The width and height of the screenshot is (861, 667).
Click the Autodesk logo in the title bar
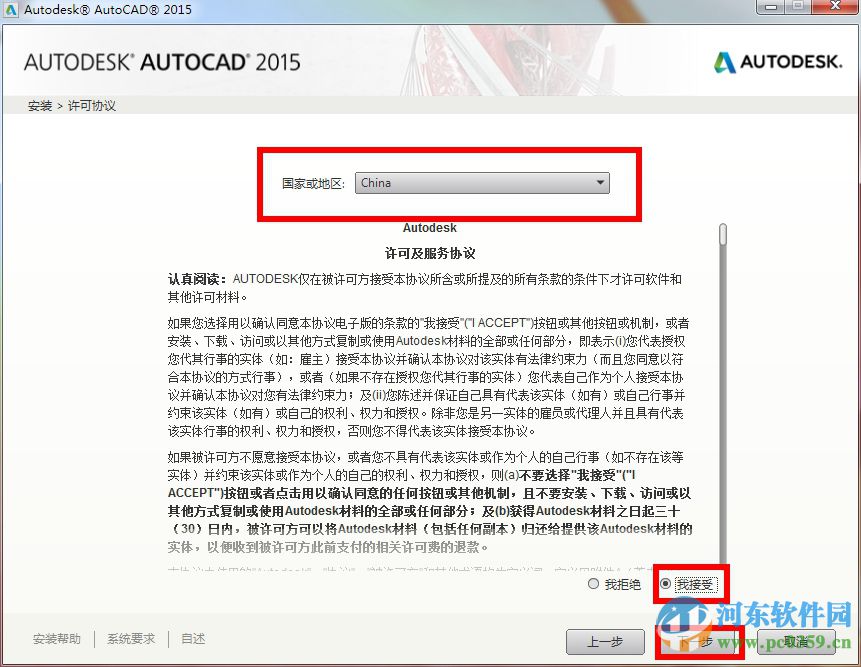click(x=12, y=9)
